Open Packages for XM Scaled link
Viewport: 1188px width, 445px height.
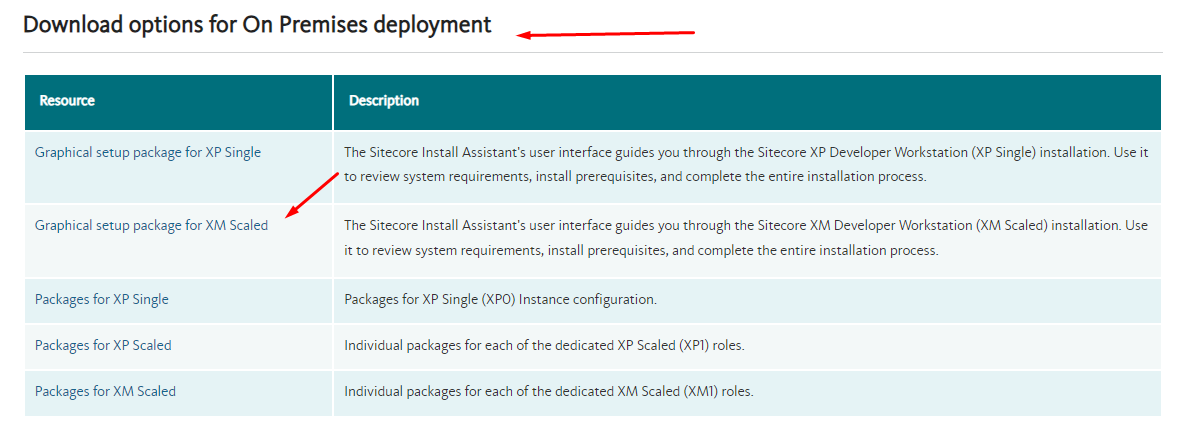pyautogui.click(x=105, y=392)
